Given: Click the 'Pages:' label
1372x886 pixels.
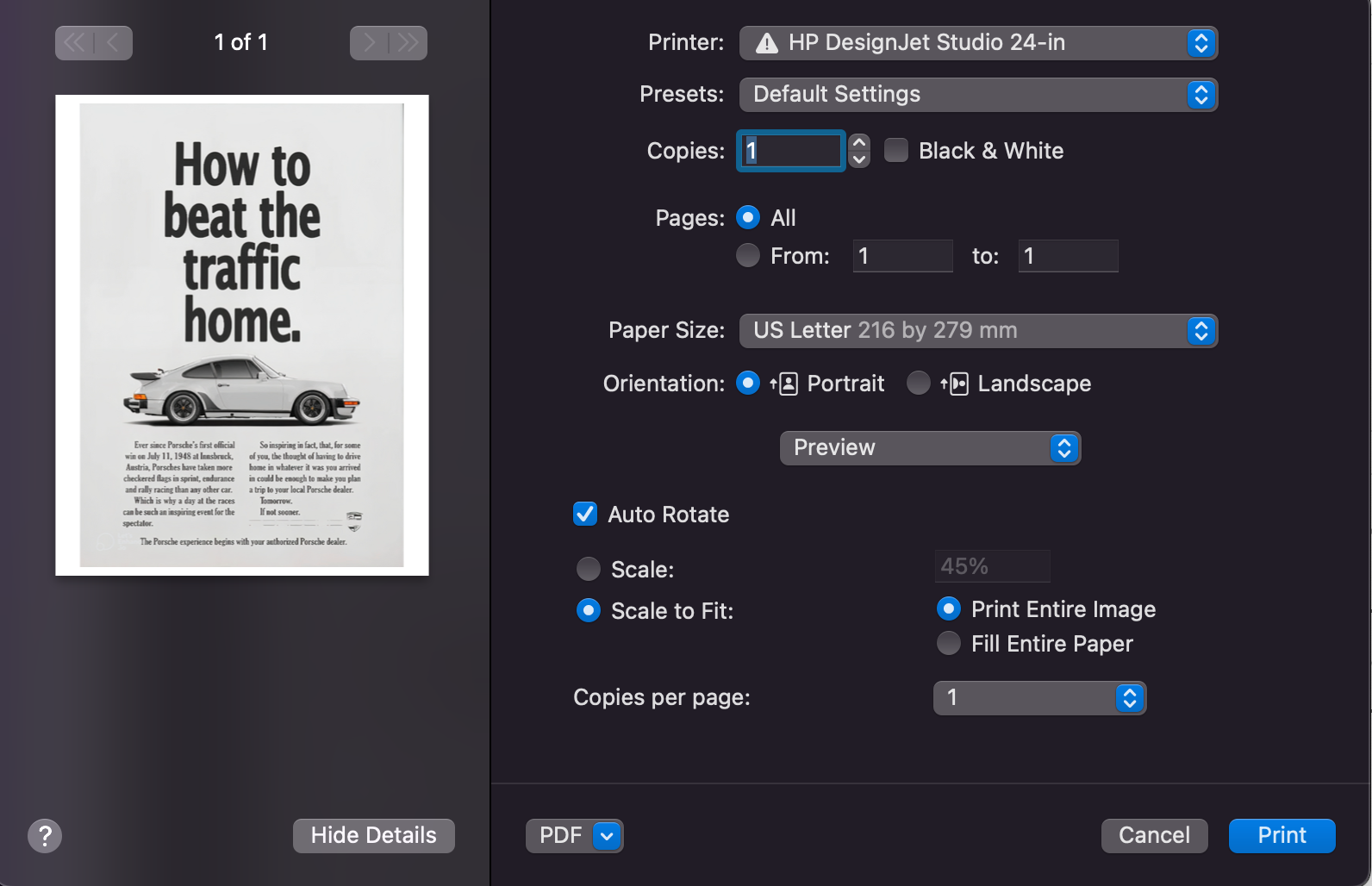Looking at the screenshot, I should pyautogui.click(x=689, y=218).
